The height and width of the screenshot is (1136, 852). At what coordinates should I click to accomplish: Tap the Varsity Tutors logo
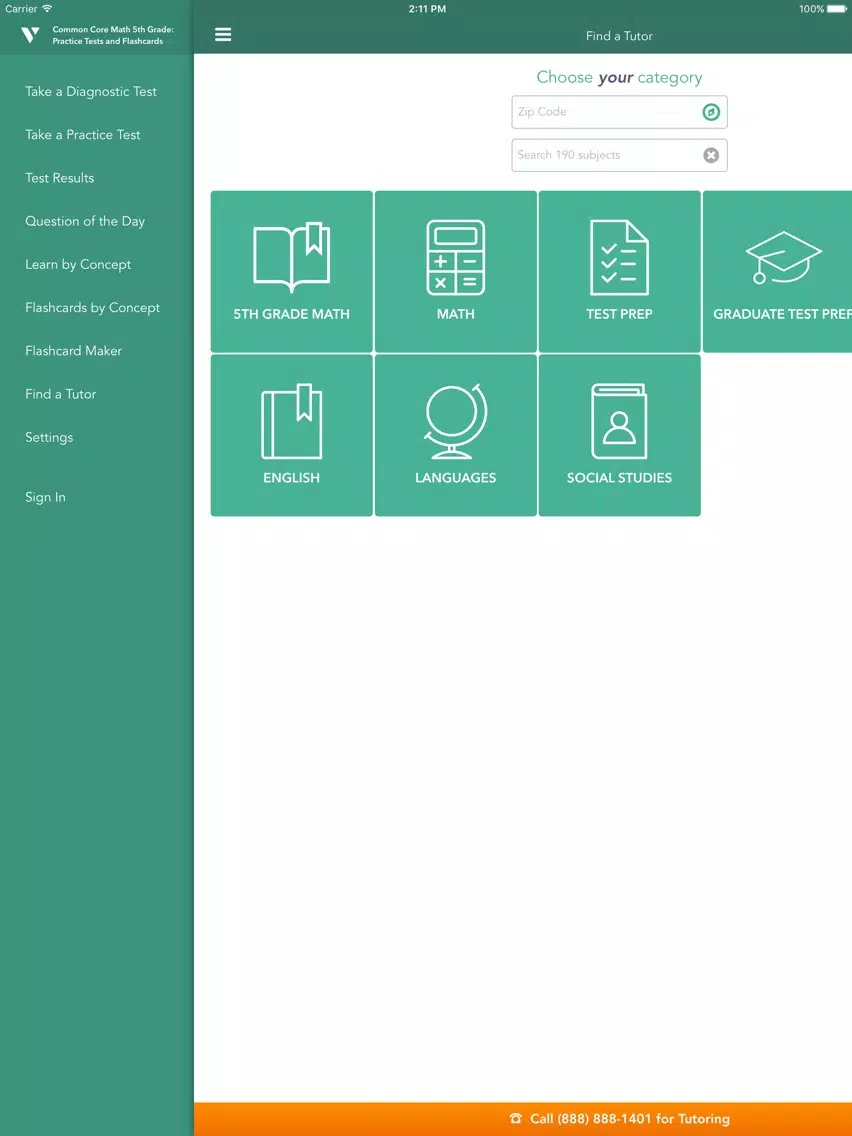point(30,35)
